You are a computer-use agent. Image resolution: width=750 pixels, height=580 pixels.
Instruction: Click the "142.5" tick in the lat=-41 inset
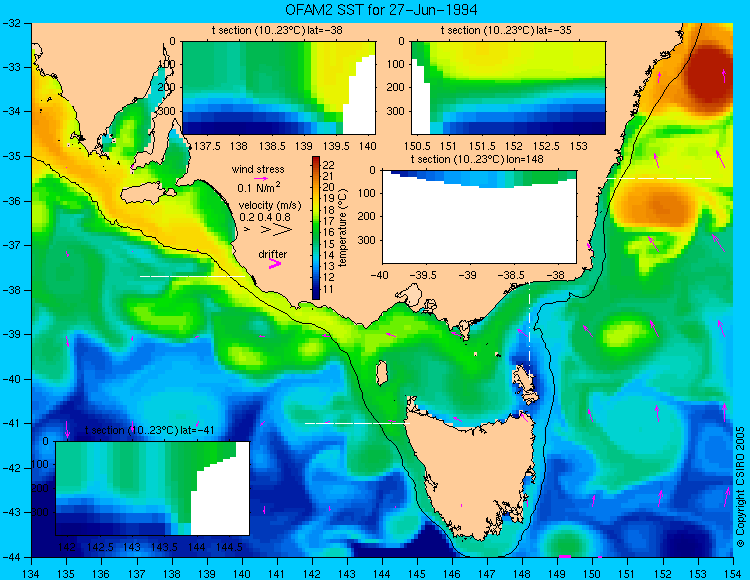99,547
